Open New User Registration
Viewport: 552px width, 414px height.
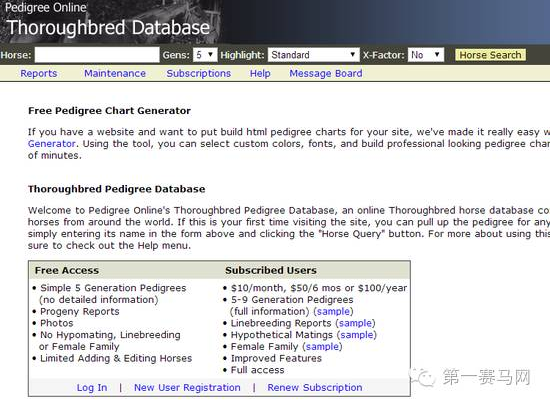(x=187, y=387)
